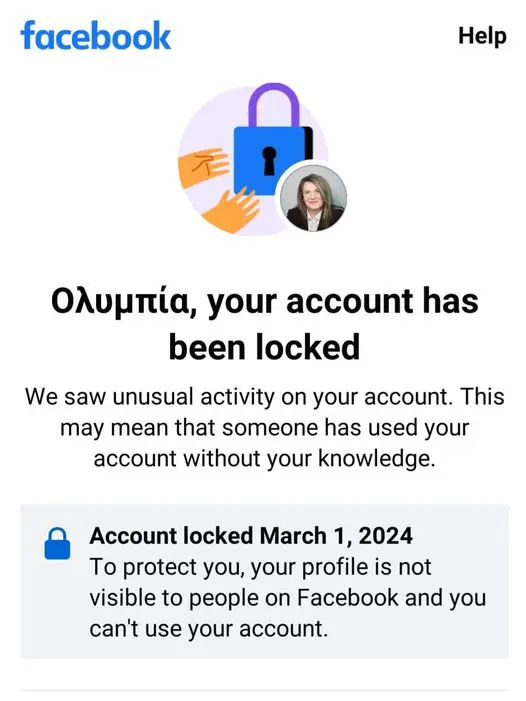Open the Help link
526x701 pixels.
point(482,36)
